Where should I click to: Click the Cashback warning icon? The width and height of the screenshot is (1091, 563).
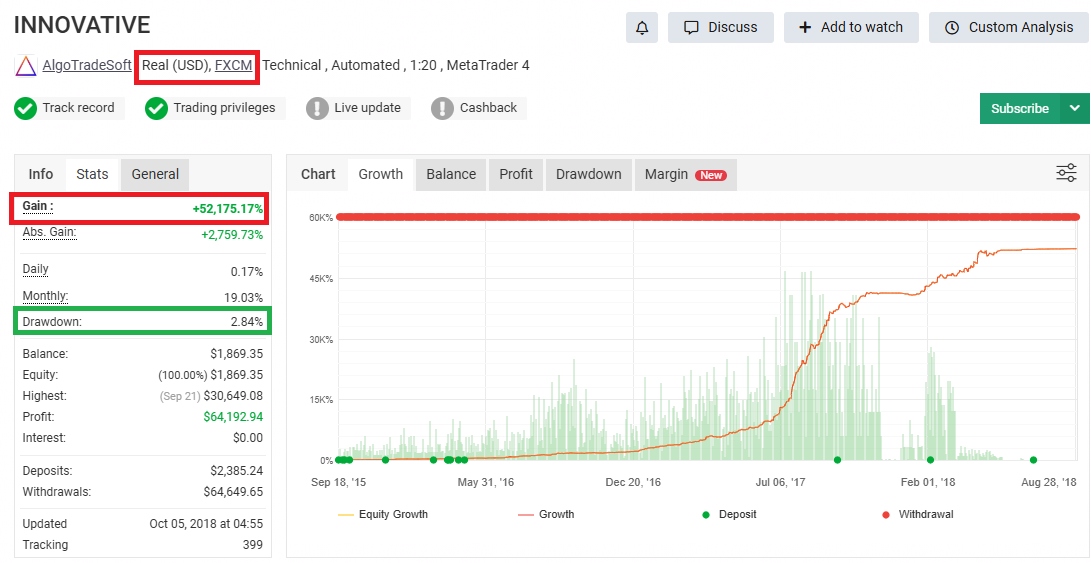tap(442, 108)
